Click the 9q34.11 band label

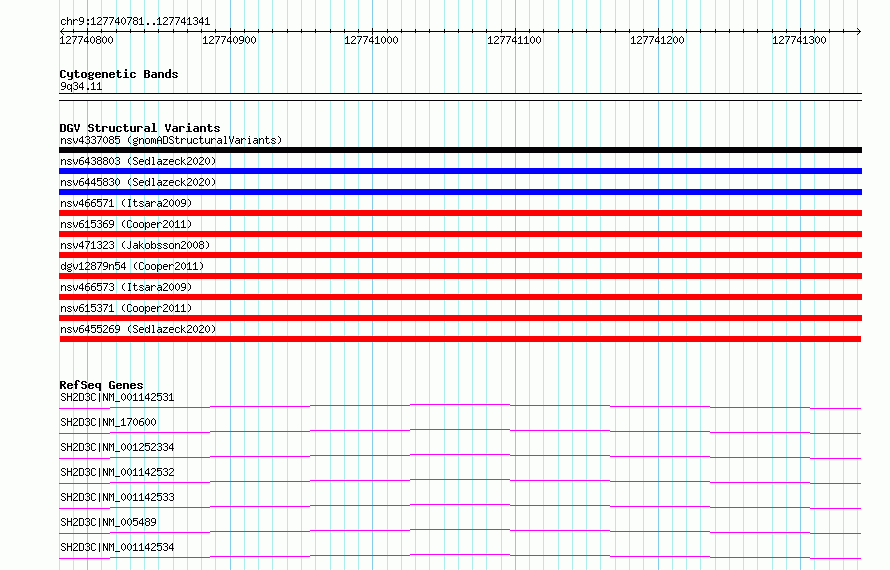click(81, 86)
